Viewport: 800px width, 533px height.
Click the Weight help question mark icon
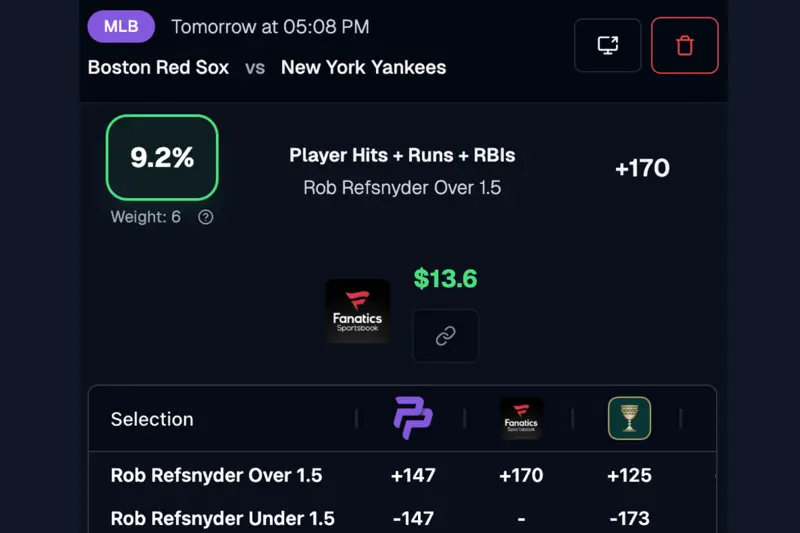pos(206,217)
